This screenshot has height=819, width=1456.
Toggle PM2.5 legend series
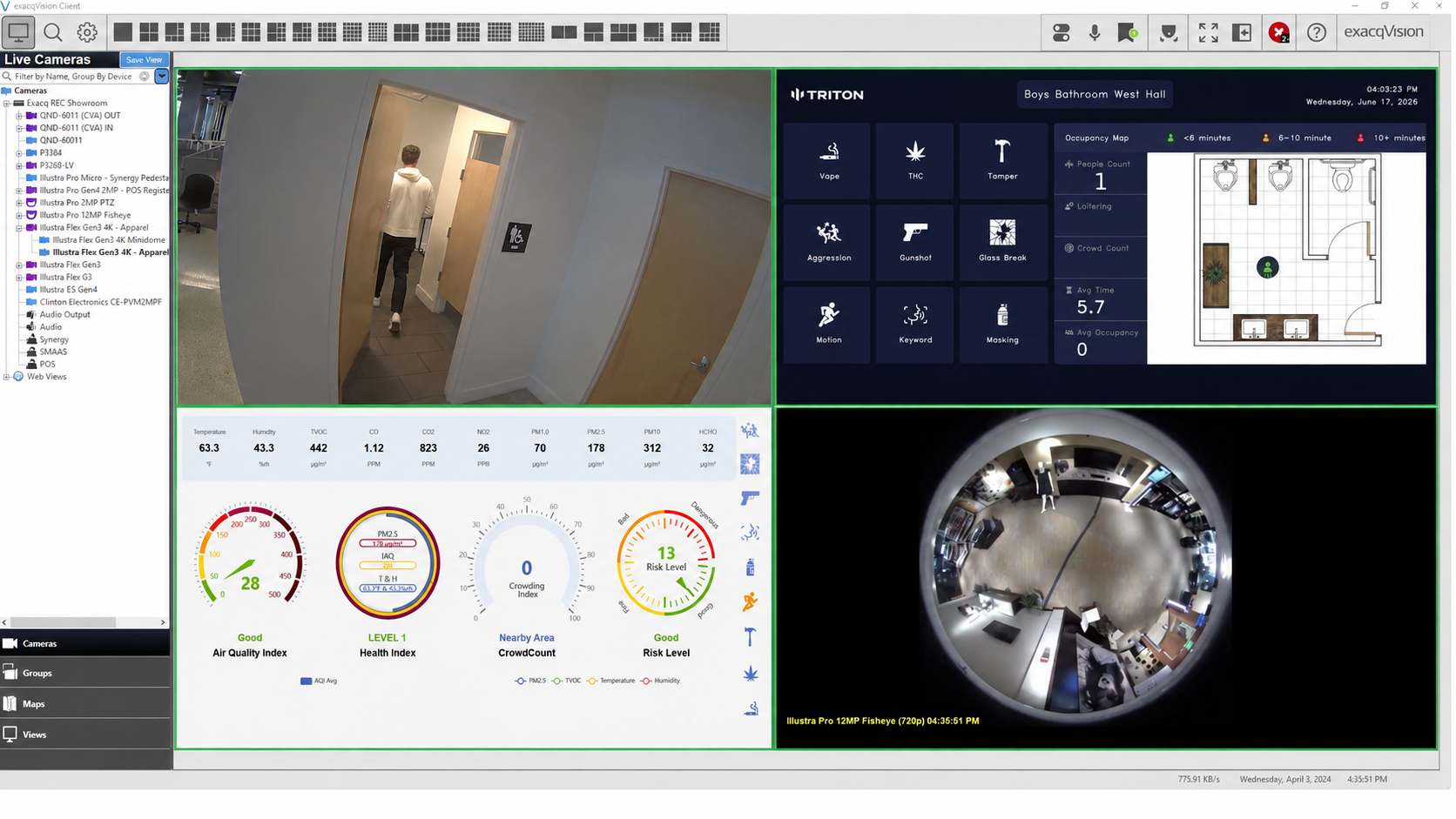click(530, 681)
